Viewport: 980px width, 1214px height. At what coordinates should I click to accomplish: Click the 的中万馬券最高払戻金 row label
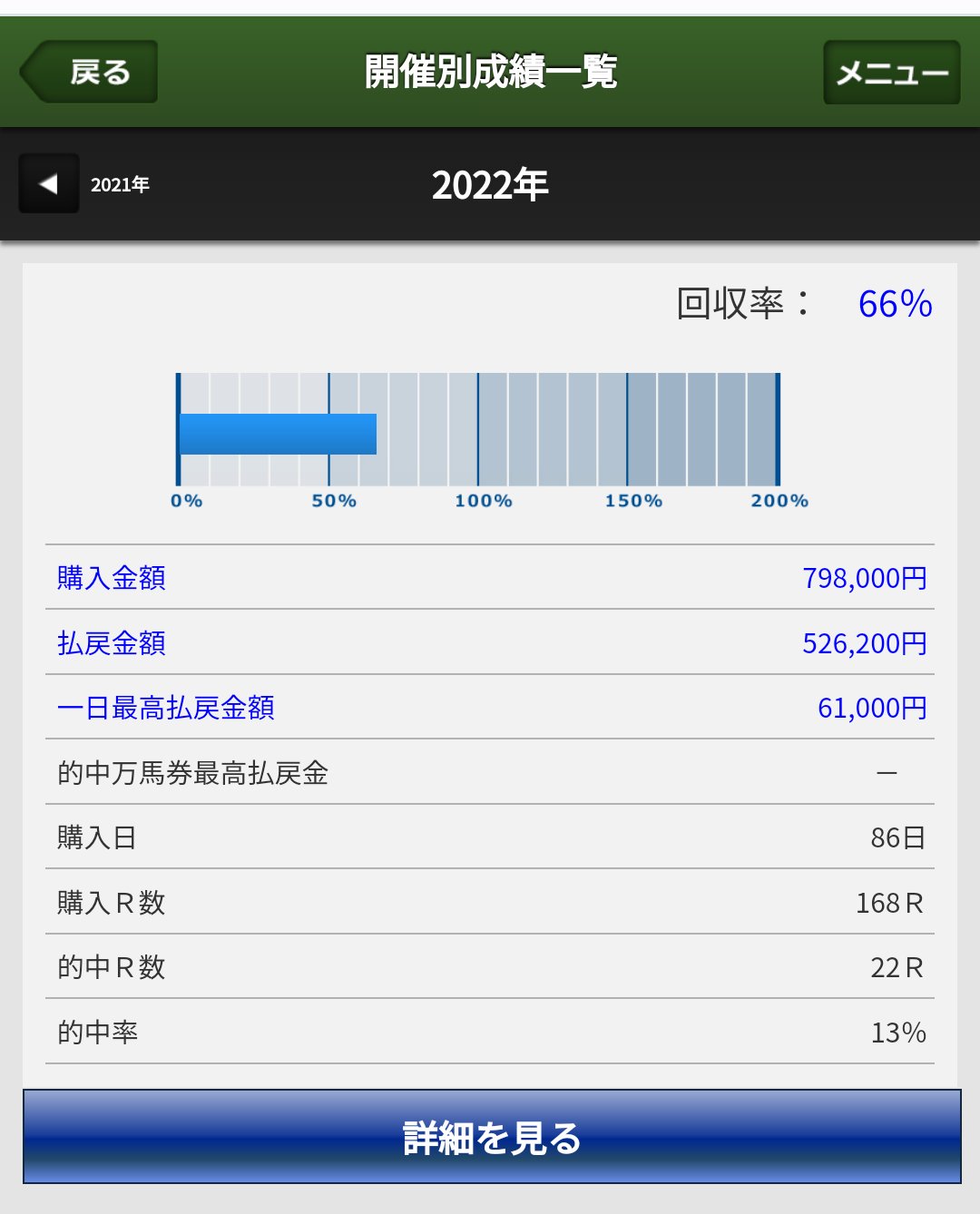point(193,773)
